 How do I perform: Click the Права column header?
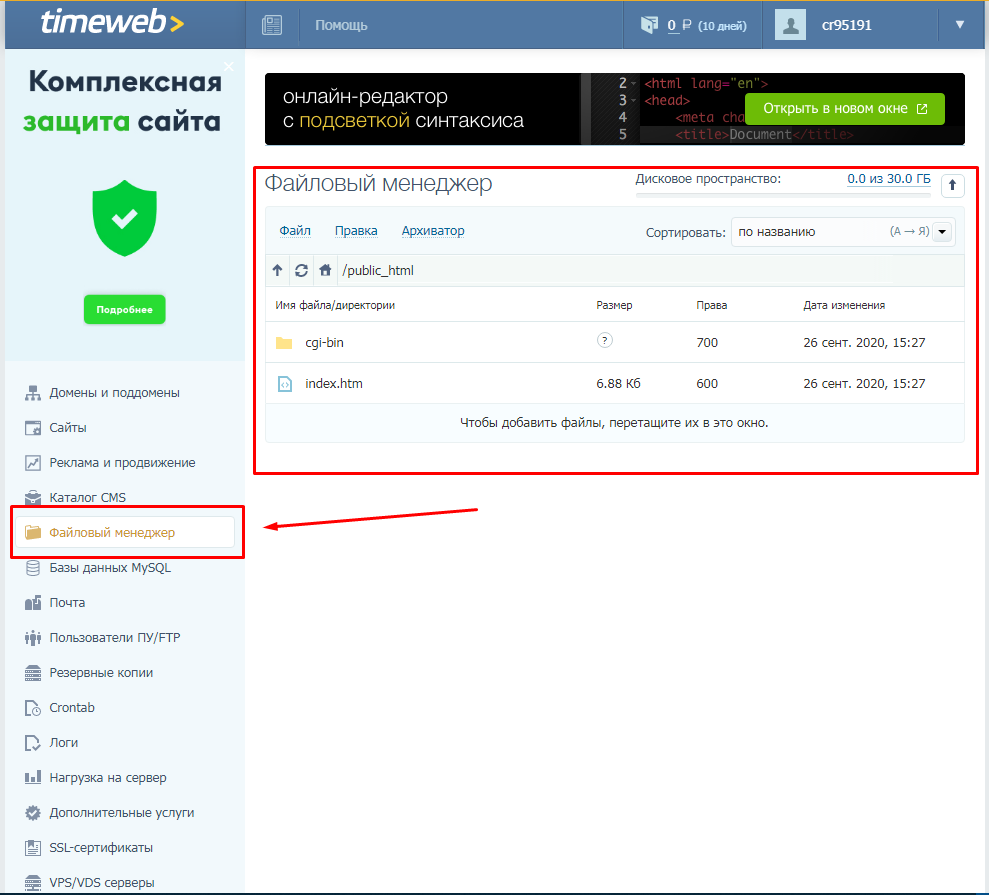click(x=711, y=305)
